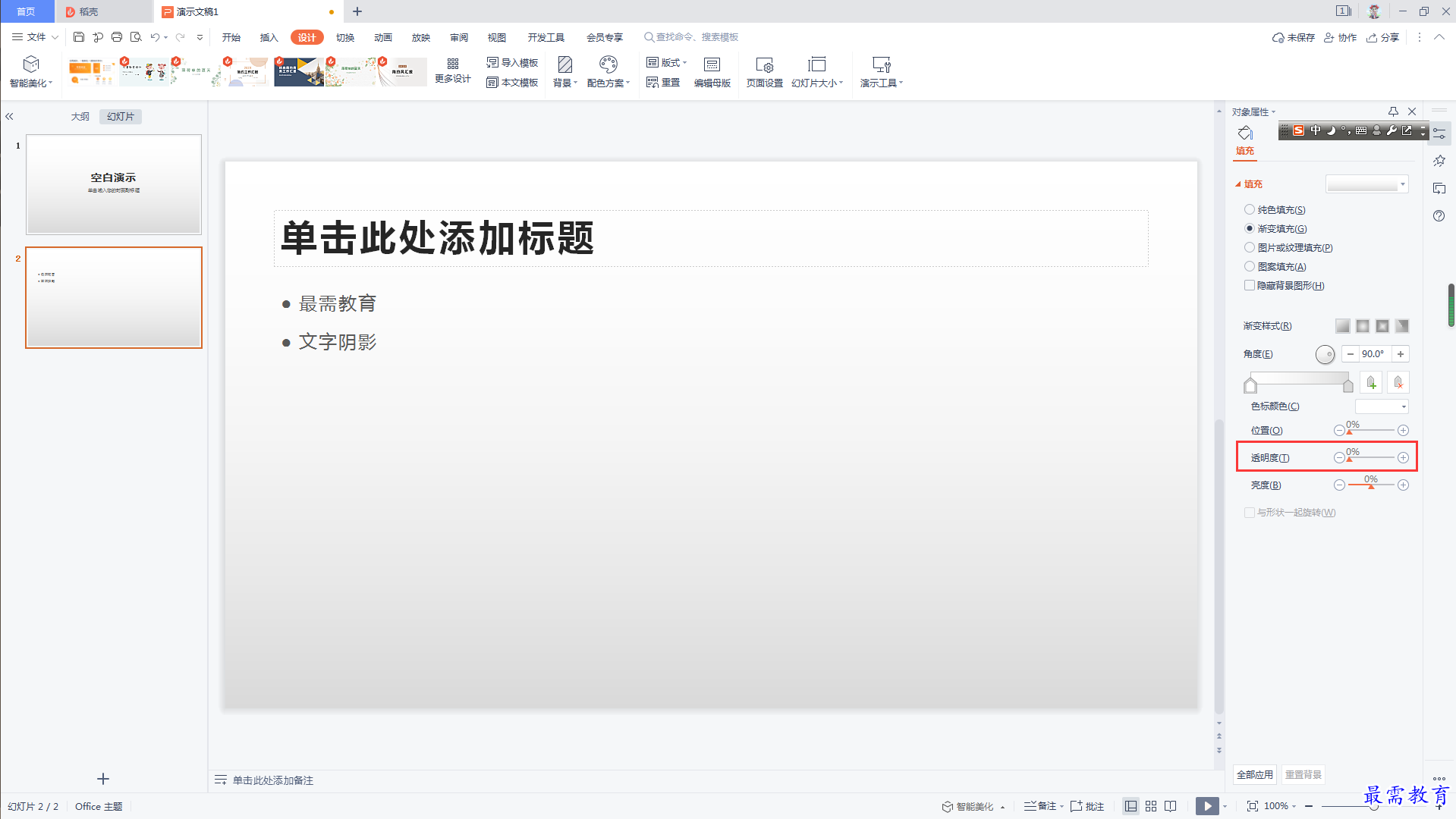
Task: Select 图片或纹理填充 radio option
Action: (1250, 247)
